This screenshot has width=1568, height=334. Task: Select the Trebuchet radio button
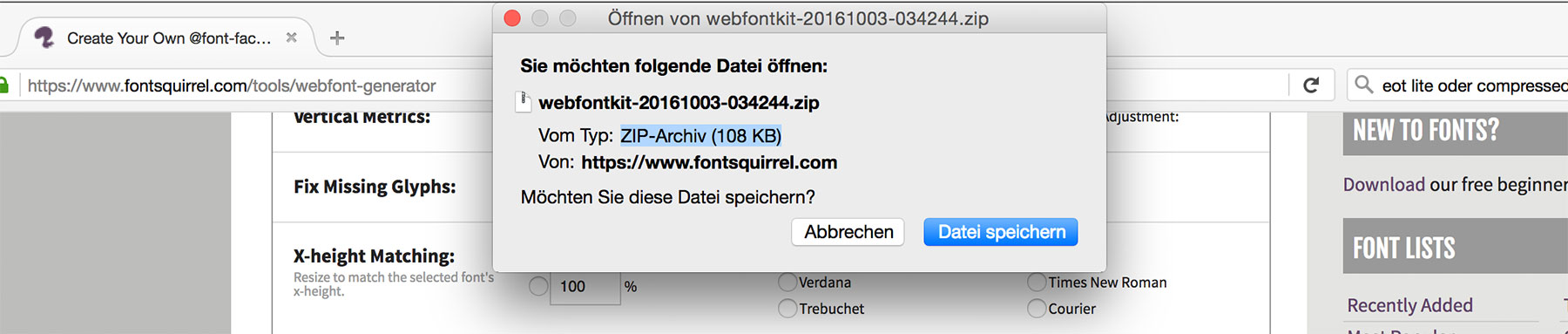[x=787, y=308]
